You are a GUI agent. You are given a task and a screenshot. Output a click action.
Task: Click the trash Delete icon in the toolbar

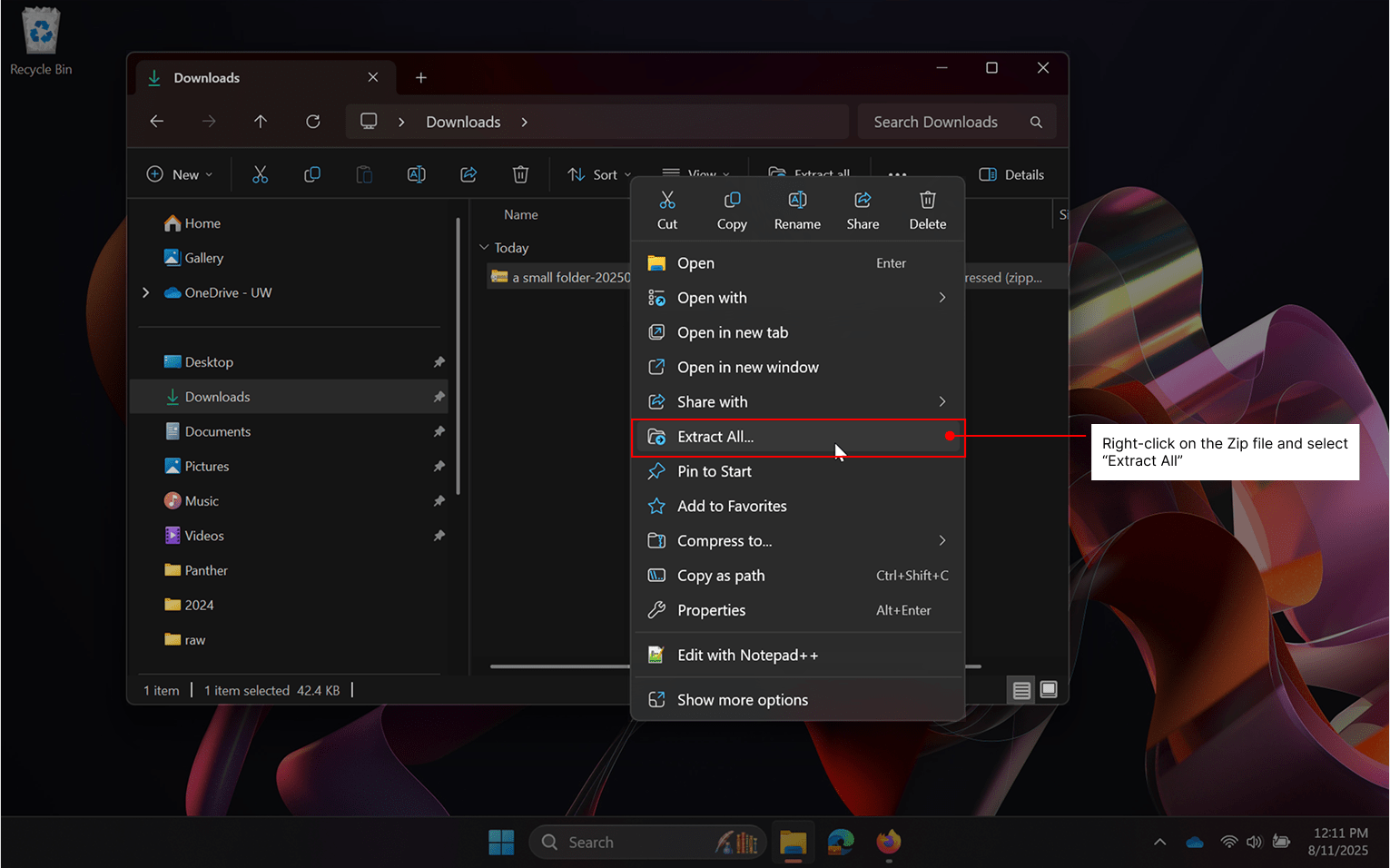pos(520,173)
